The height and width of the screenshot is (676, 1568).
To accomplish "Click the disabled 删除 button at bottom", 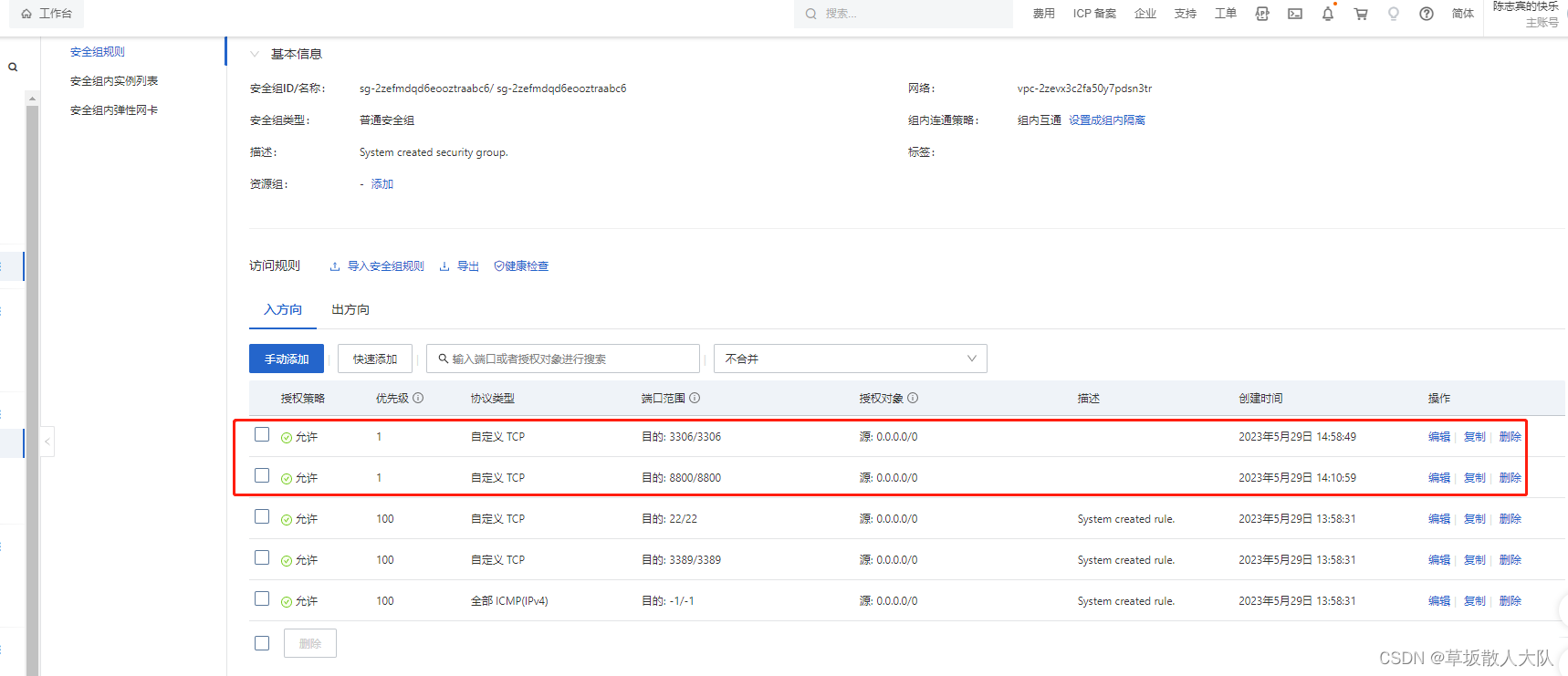I will (310, 643).
